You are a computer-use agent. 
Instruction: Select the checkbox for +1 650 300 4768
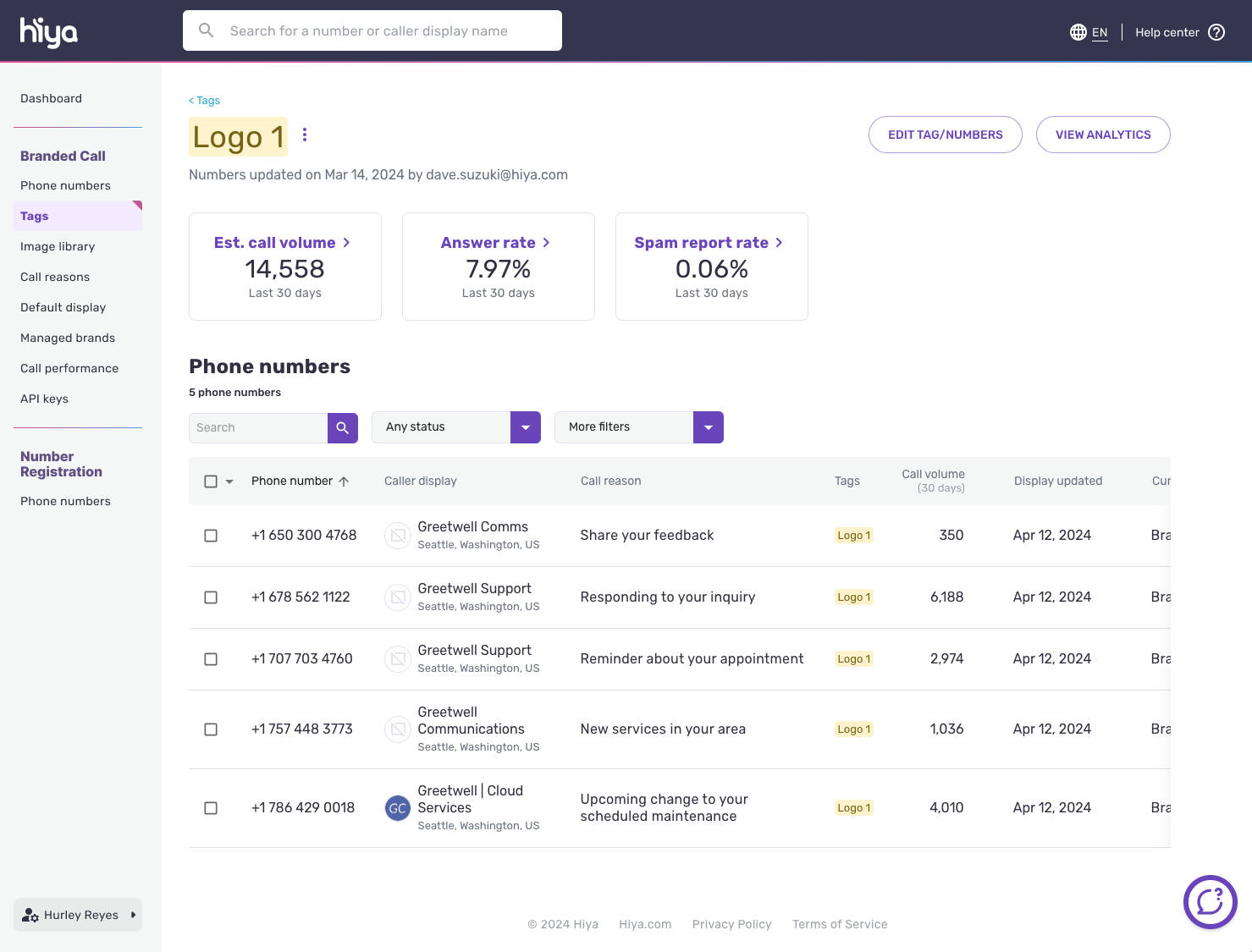tap(211, 536)
